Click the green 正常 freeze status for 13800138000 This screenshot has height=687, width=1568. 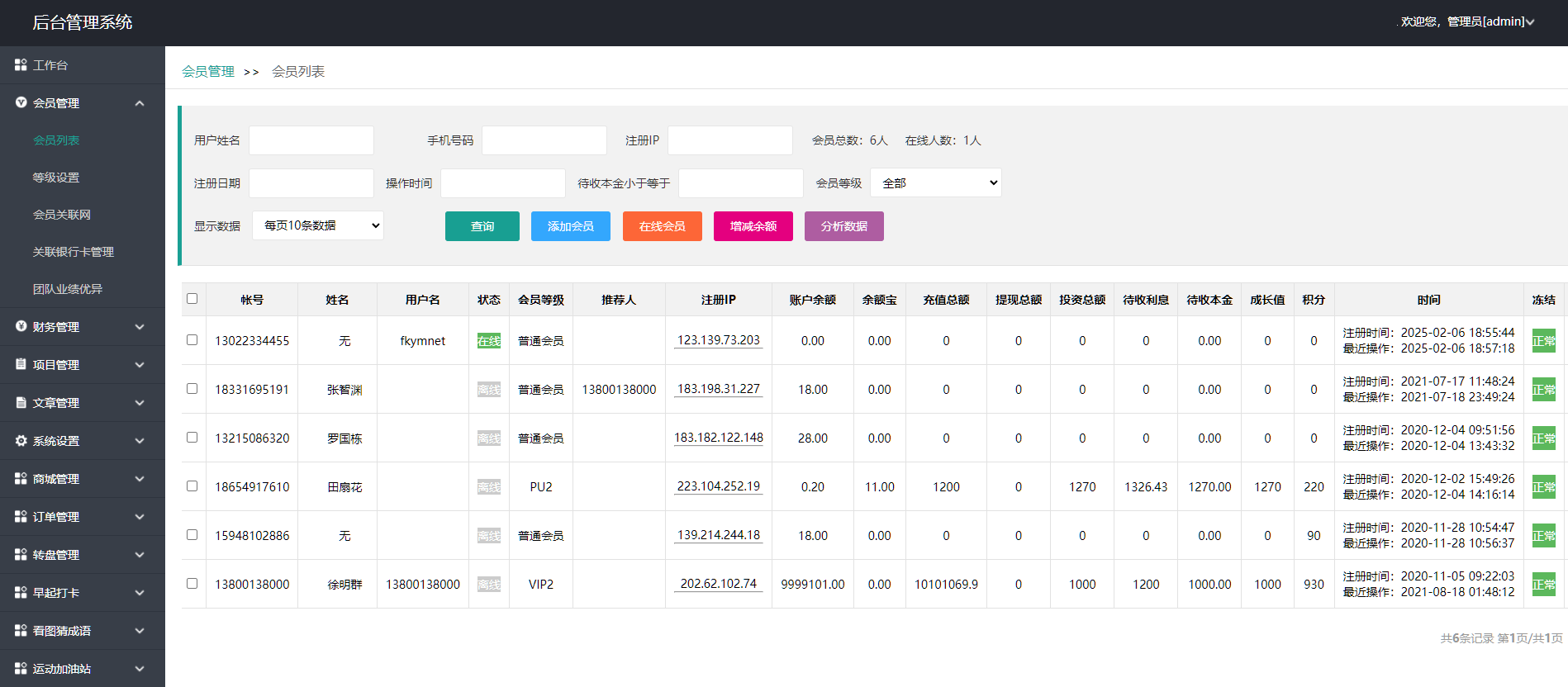pyautogui.click(x=1543, y=585)
